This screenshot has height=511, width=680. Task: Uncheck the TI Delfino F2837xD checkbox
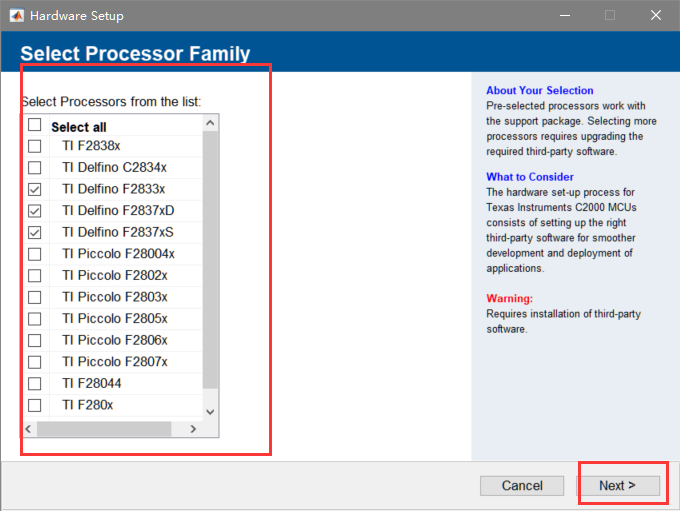(35, 211)
